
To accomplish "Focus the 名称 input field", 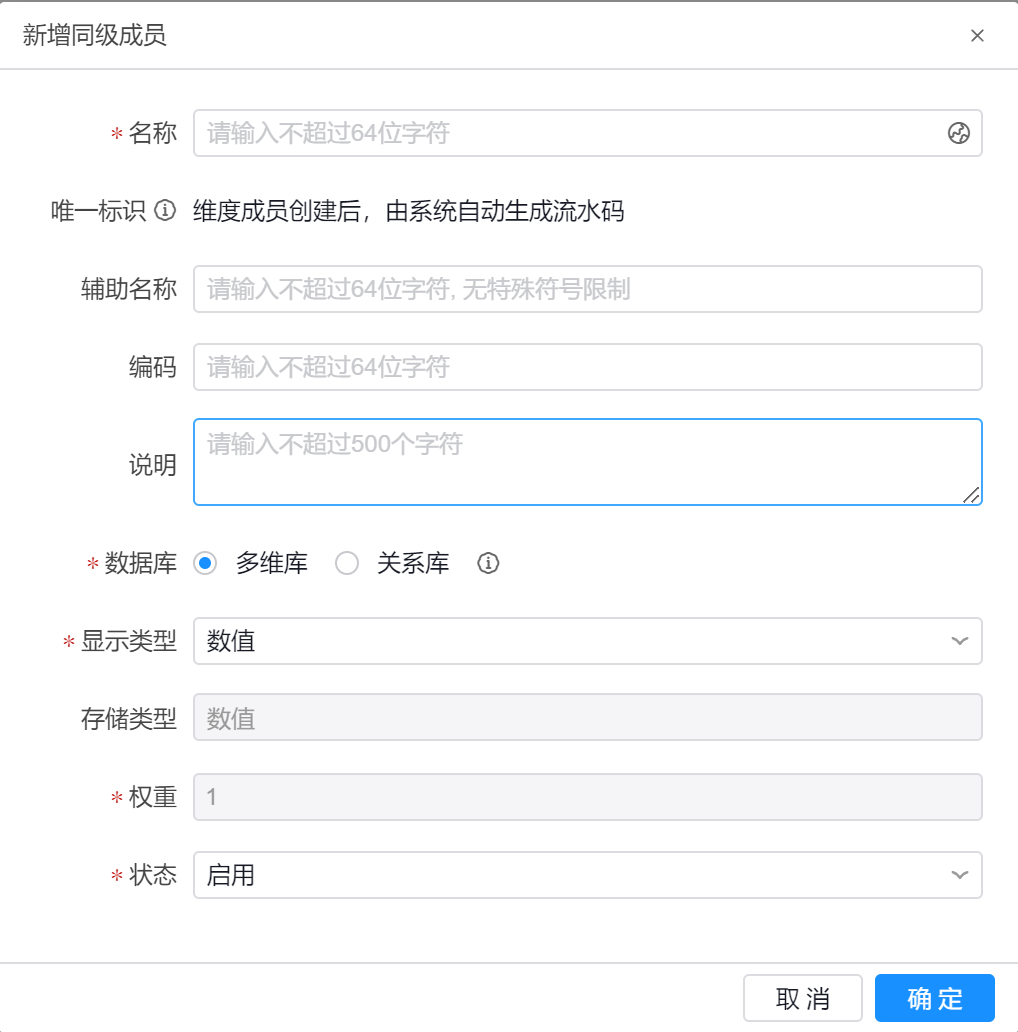I will point(570,133).
